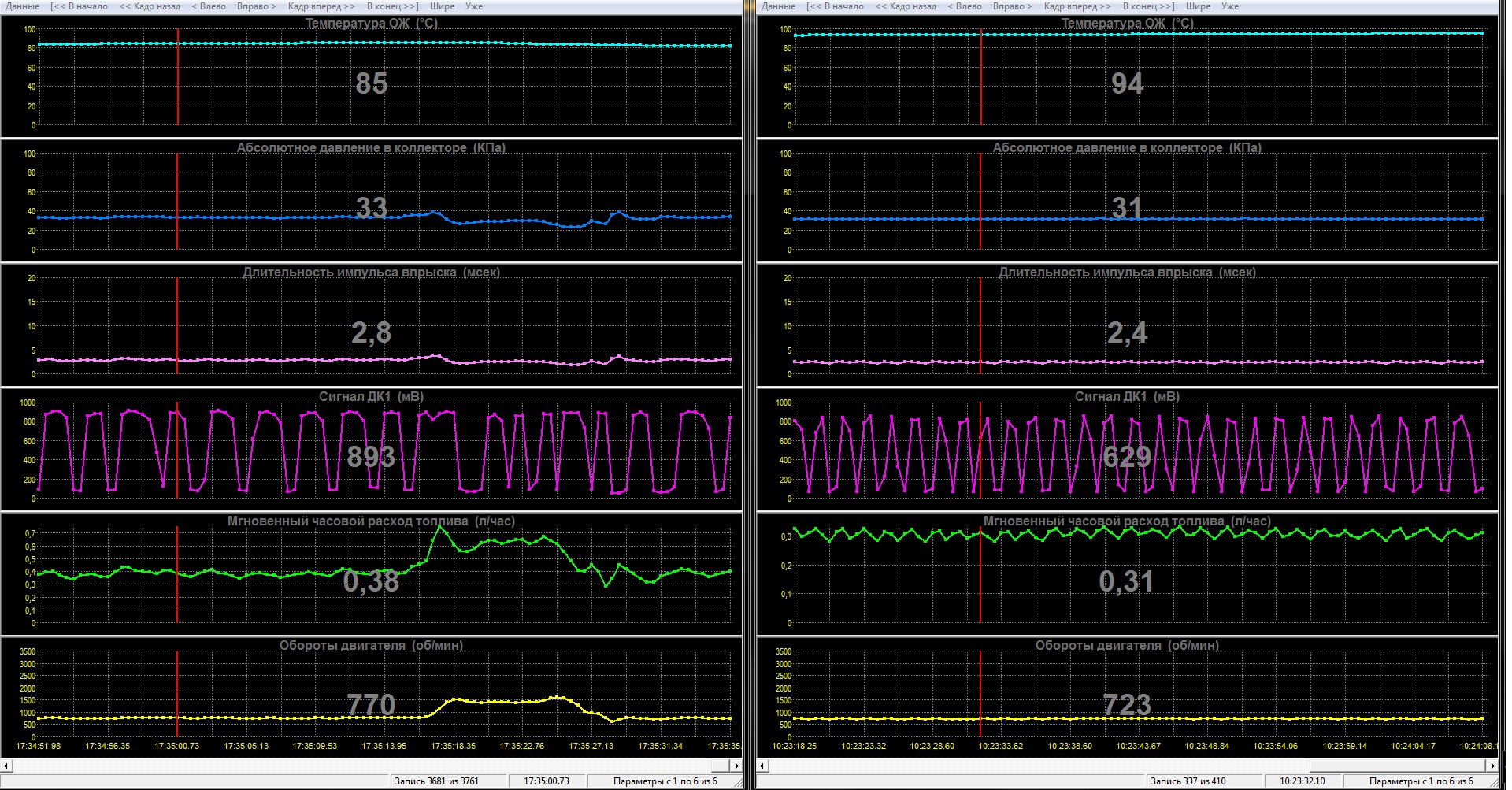Click 'Шире' in the right window
1512x790 pixels.
click(1199, 6)
